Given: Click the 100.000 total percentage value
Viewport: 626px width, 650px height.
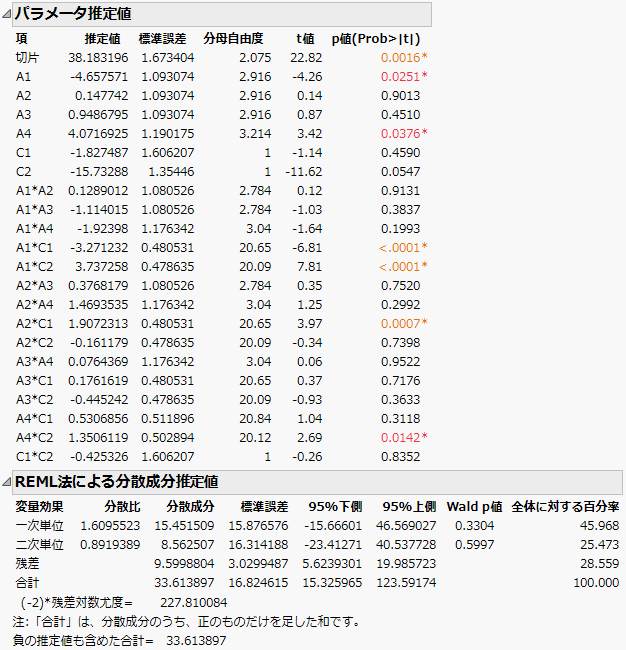Looking at the screenshot, I should (x=596, y=583).
